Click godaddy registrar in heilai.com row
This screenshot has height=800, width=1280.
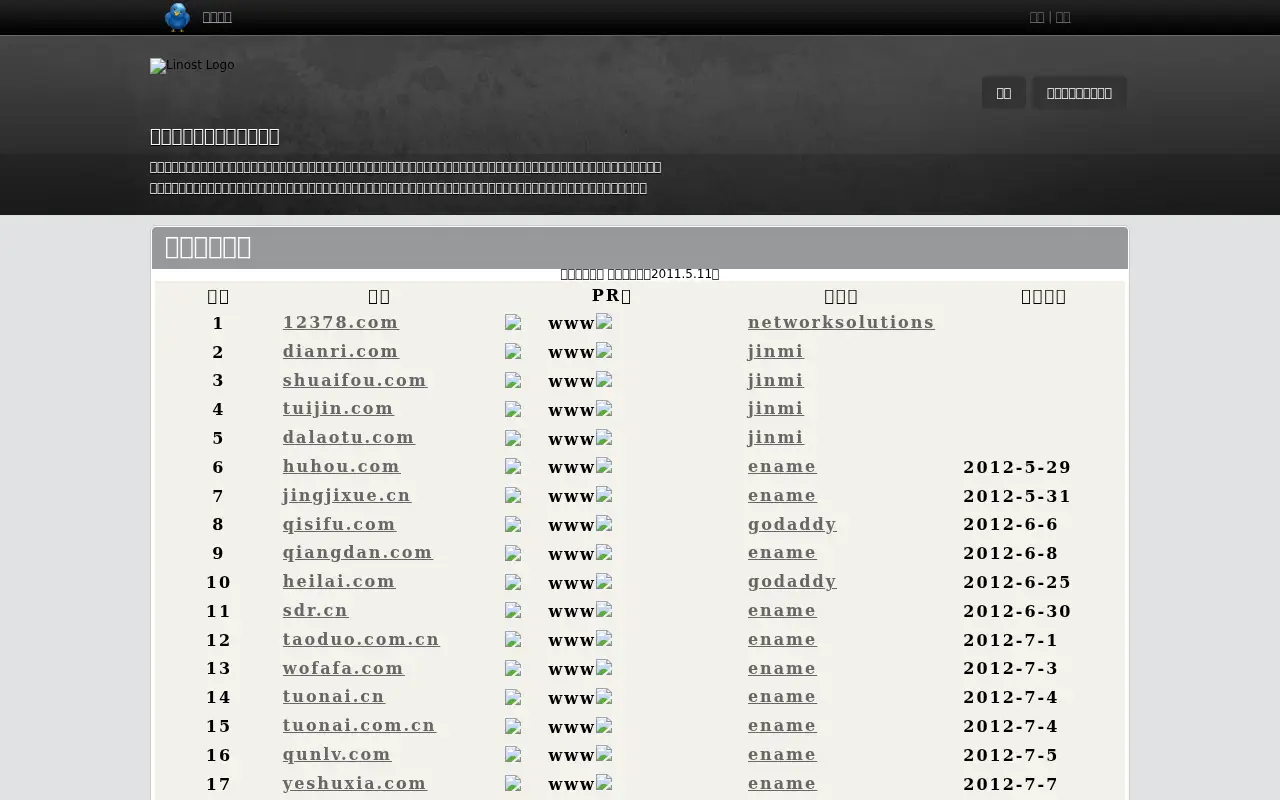click(x=792, y=581)
